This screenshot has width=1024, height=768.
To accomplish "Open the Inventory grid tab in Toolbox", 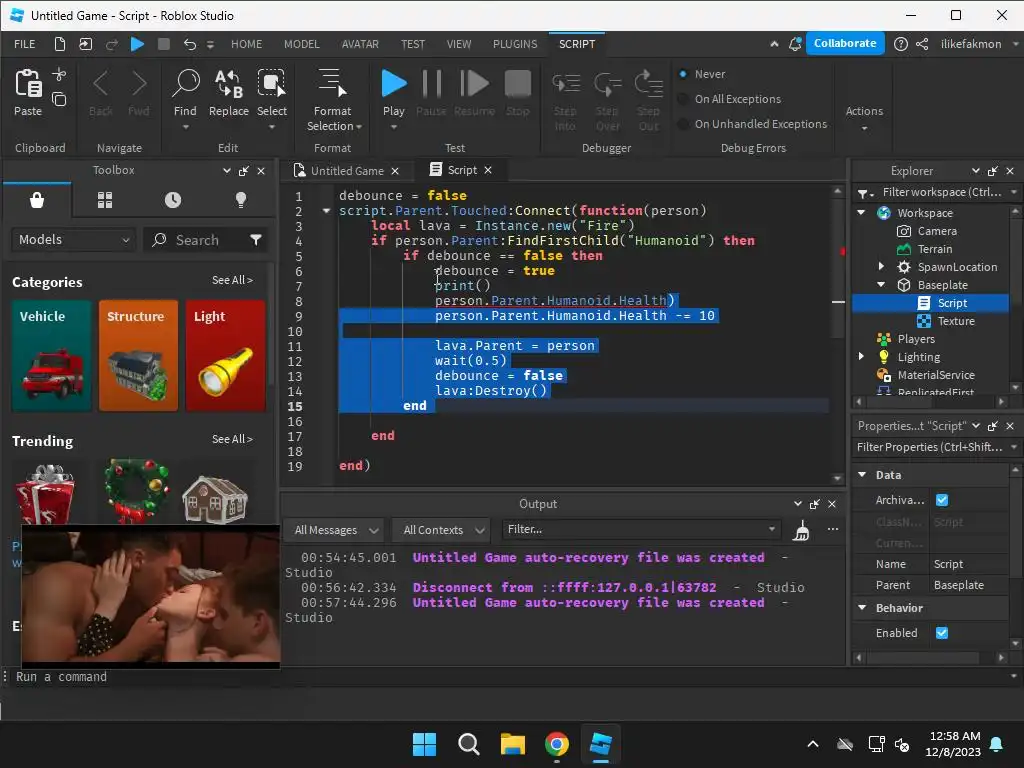I will tap(104, 200).
